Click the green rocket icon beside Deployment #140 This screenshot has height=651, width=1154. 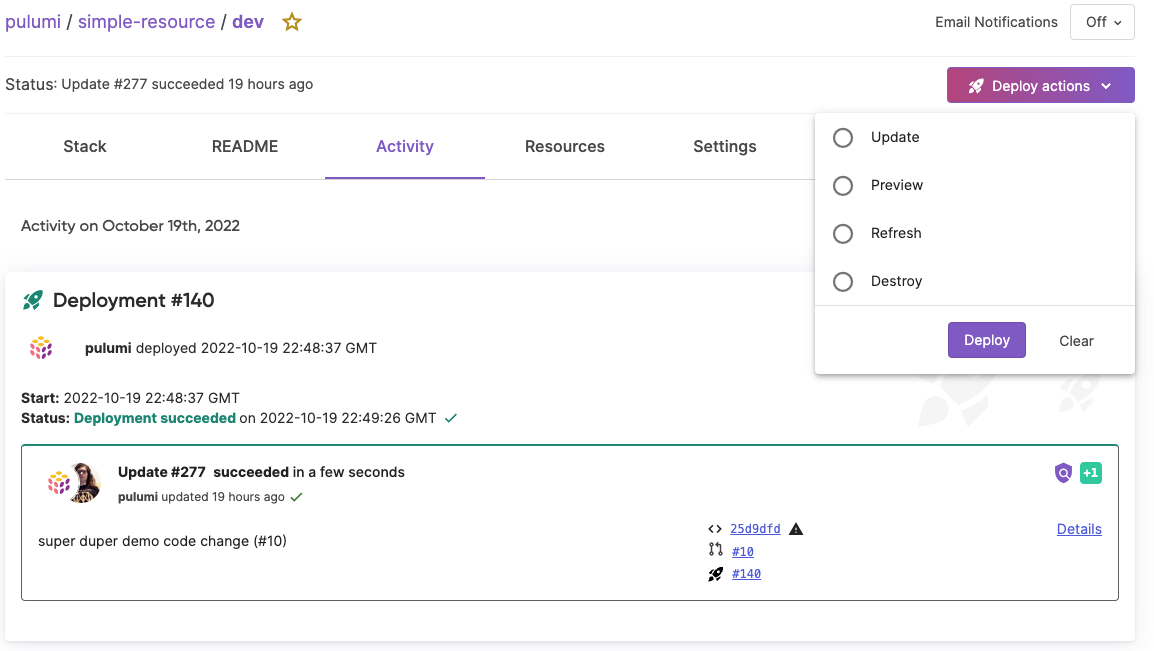pos(32,300)
